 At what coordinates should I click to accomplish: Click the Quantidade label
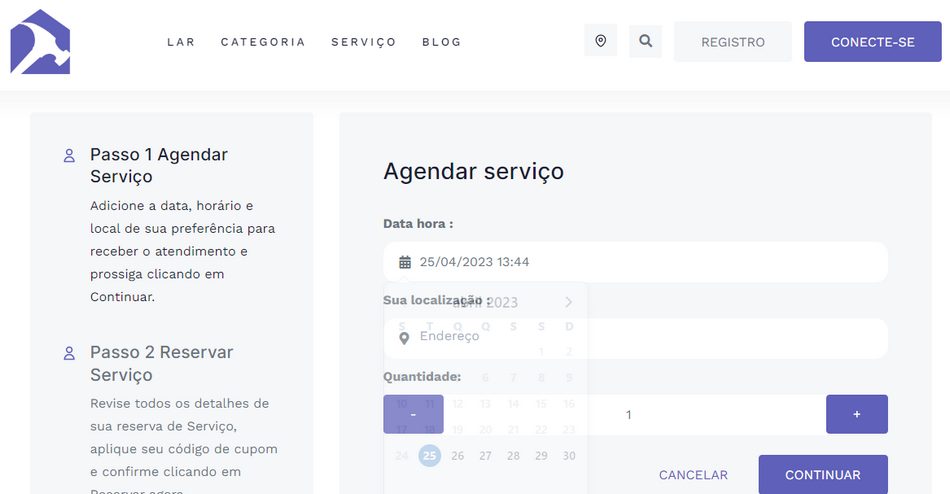(422, 376)
